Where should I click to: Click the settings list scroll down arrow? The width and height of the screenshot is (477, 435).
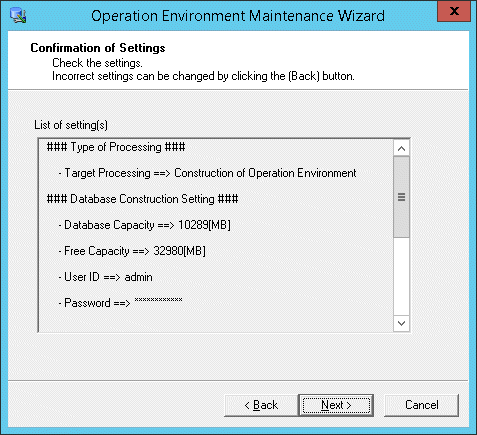401,323
